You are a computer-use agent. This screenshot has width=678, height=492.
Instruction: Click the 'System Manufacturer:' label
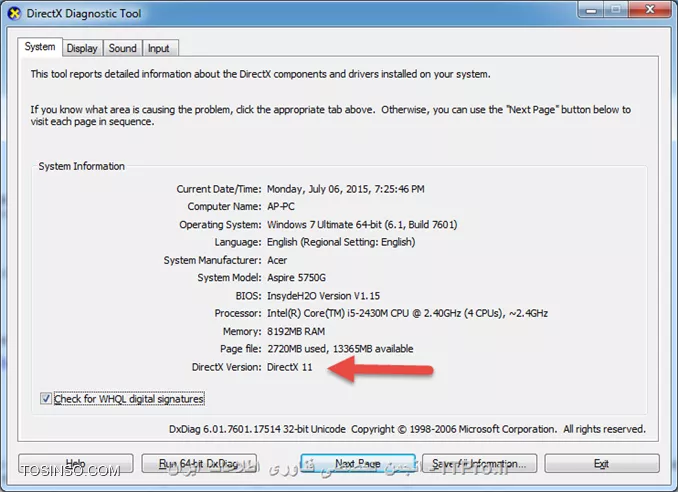click(212, 260)
